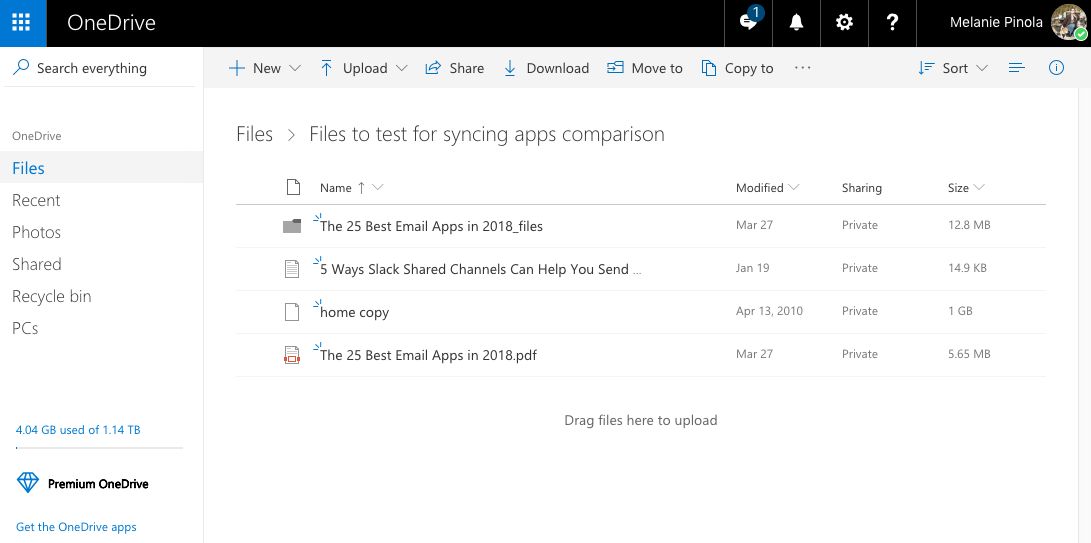Open the Sort dropdown

click(x=953, y=68)
